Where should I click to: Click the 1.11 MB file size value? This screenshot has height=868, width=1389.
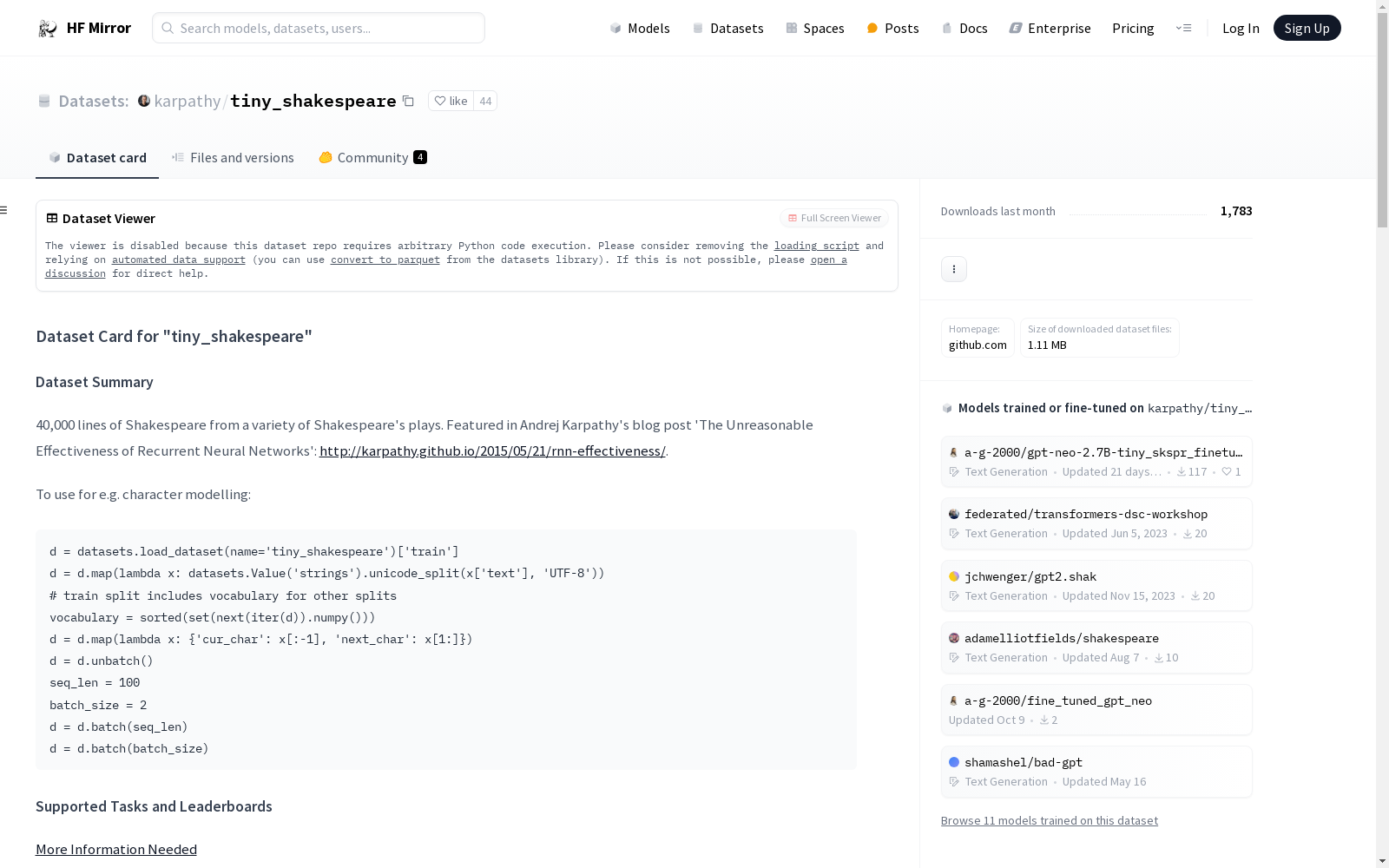(x=1047, y=345)
